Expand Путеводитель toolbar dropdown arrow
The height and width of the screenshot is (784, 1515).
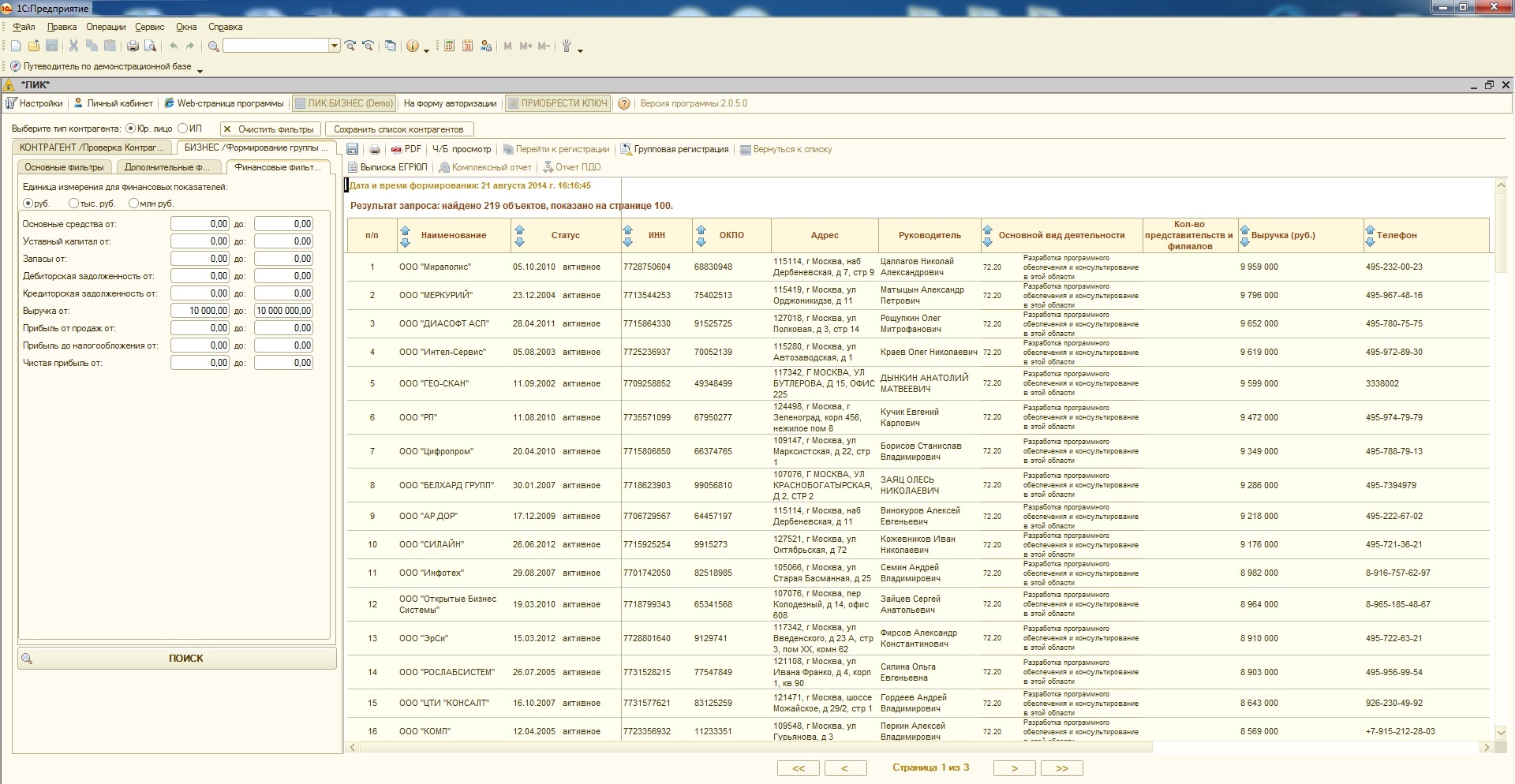coord(200,71)
